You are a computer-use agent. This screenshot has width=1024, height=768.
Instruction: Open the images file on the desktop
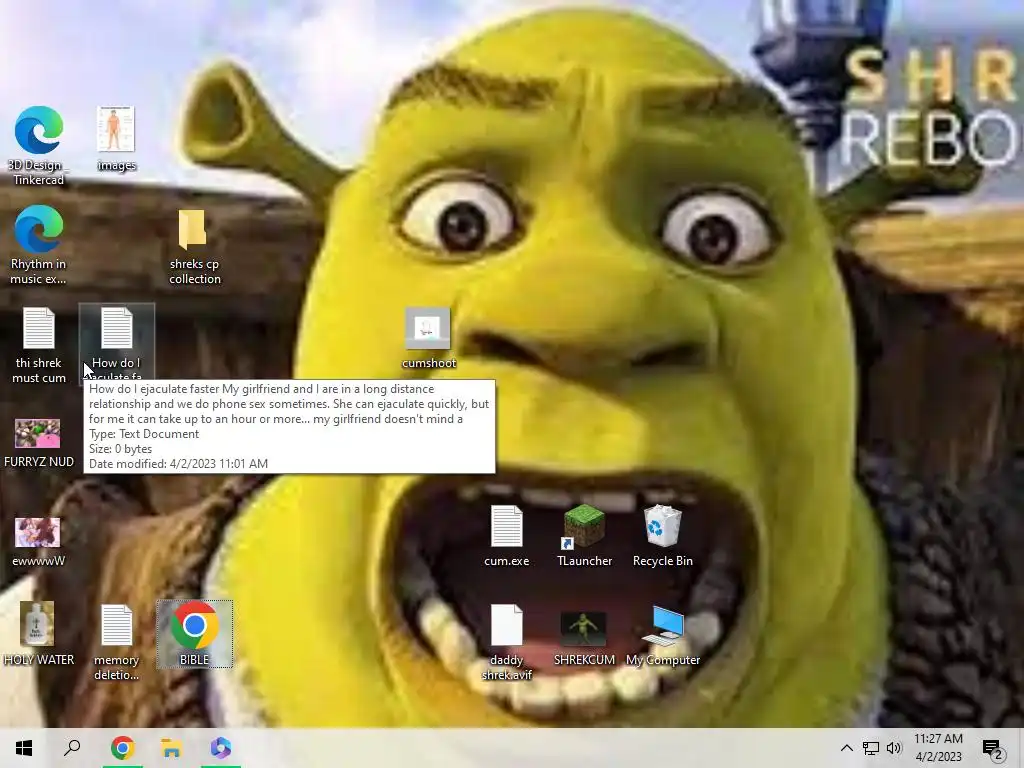click(x=116, y=138)
